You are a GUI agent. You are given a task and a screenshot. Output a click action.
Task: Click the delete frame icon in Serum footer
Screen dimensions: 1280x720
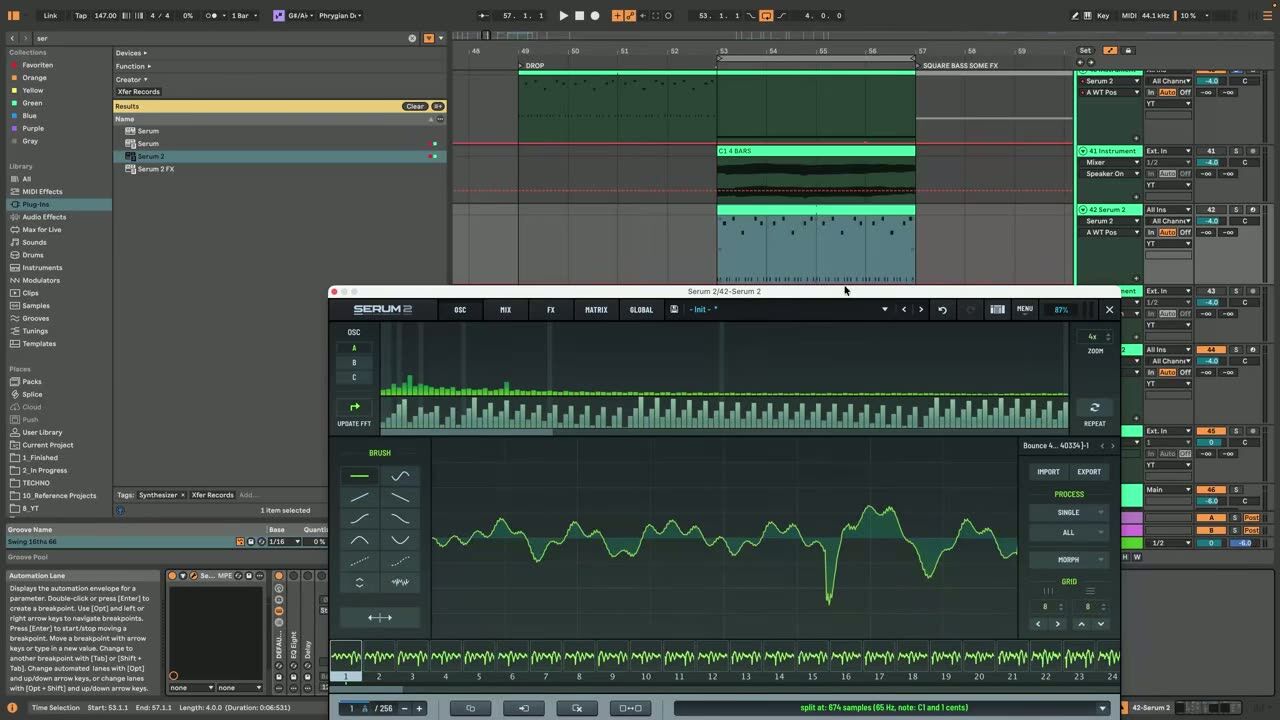(x=577, y=708)
